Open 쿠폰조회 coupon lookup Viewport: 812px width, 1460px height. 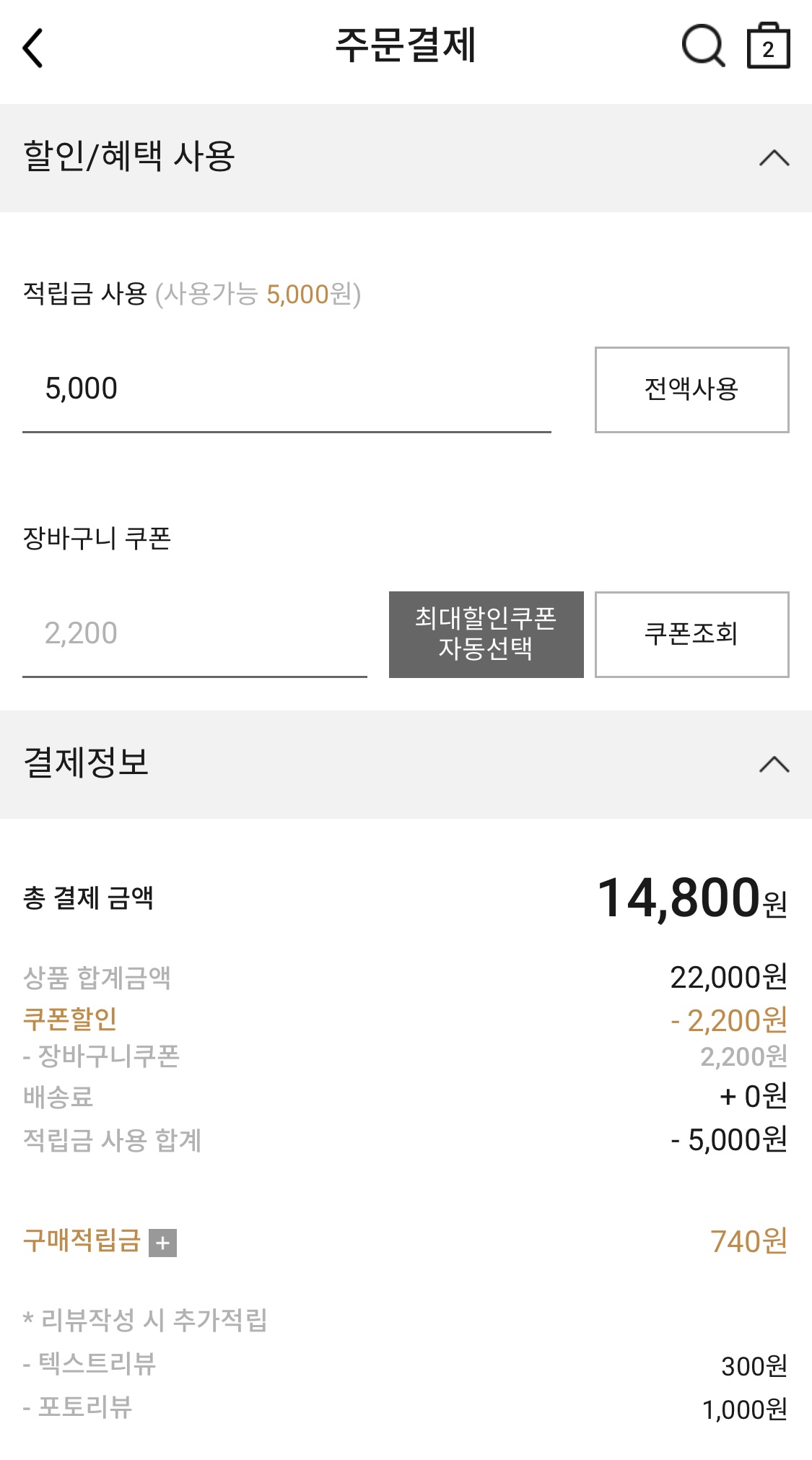pos(691,634)
